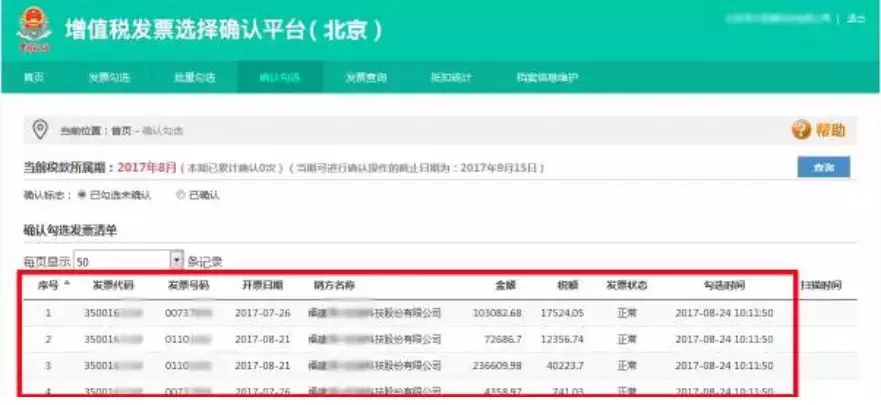This screenshot has height=405, width=881.
Task: Open the 发票查询 tab
Action: click(366, 78)
